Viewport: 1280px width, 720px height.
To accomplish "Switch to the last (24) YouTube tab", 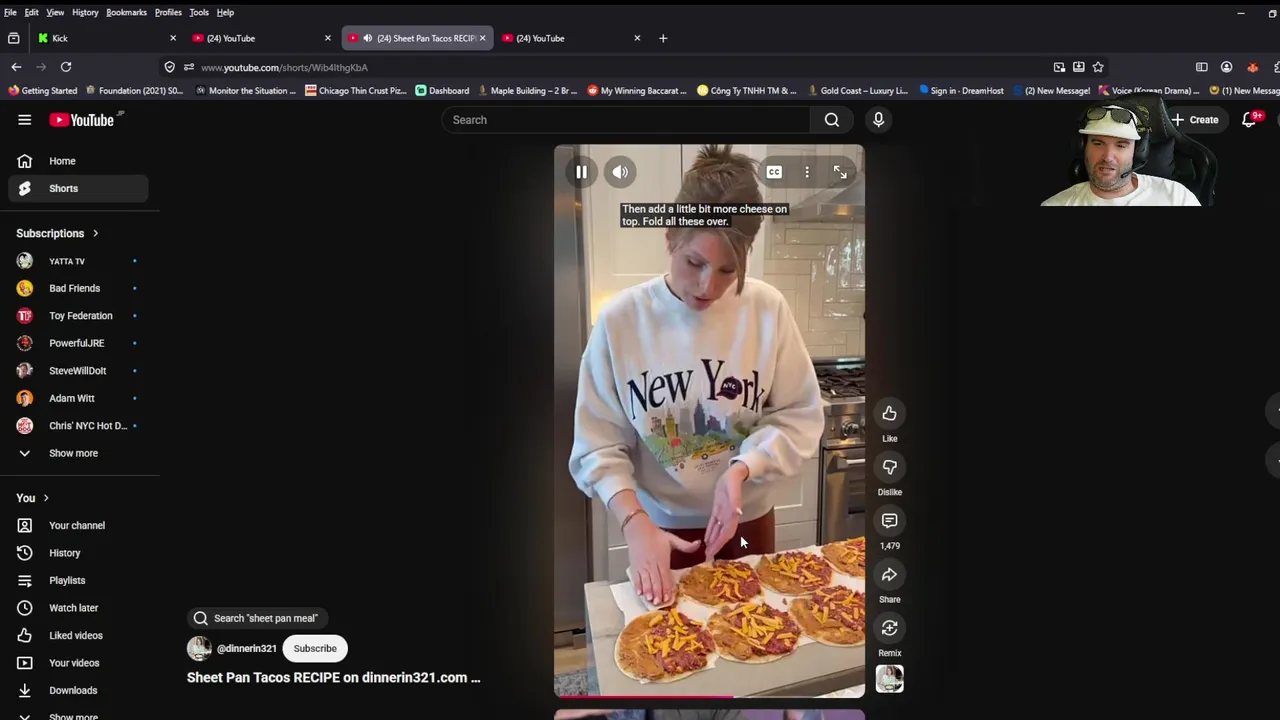I will pyautogui.click(x=570, y=38).
